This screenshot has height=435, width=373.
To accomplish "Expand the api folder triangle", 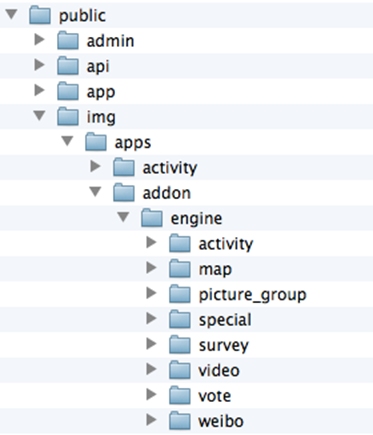I will click(40, 65).
